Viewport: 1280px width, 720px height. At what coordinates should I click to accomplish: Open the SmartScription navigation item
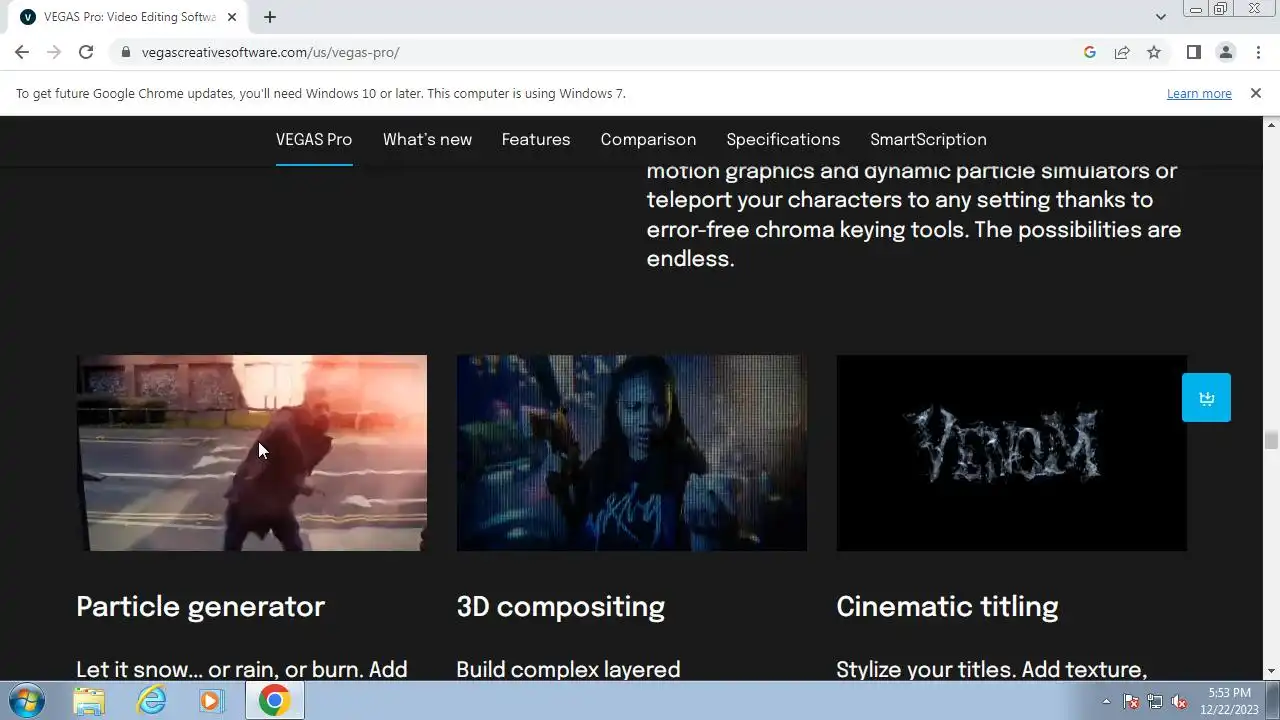[928, 139]
